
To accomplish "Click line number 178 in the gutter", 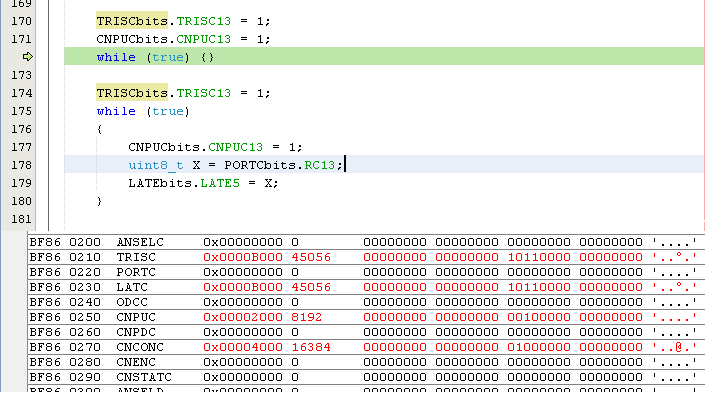I will point(22,165).
